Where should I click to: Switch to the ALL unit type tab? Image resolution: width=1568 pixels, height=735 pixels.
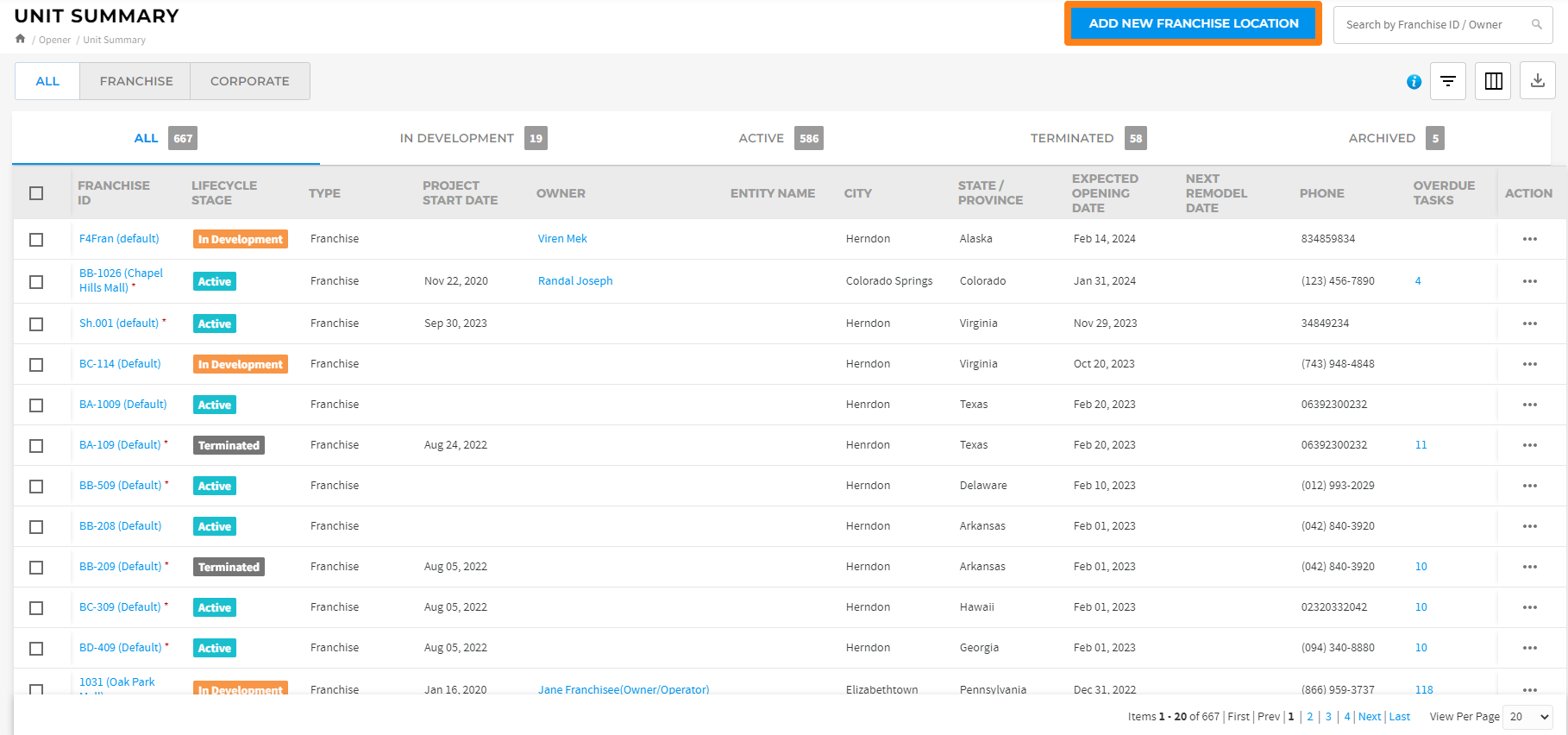click(47, 81)
